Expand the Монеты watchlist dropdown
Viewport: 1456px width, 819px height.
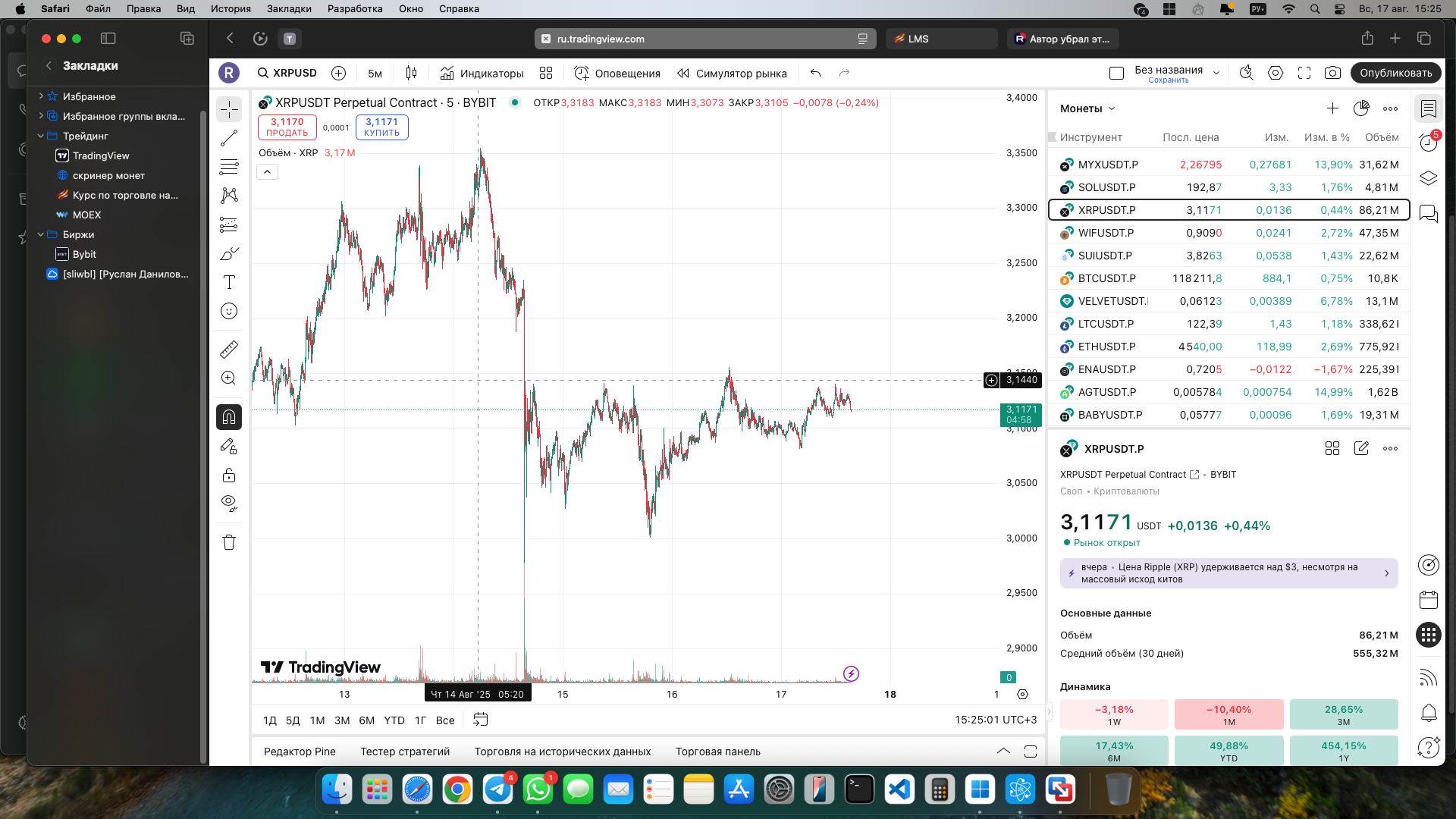[x=1087, y=108]
